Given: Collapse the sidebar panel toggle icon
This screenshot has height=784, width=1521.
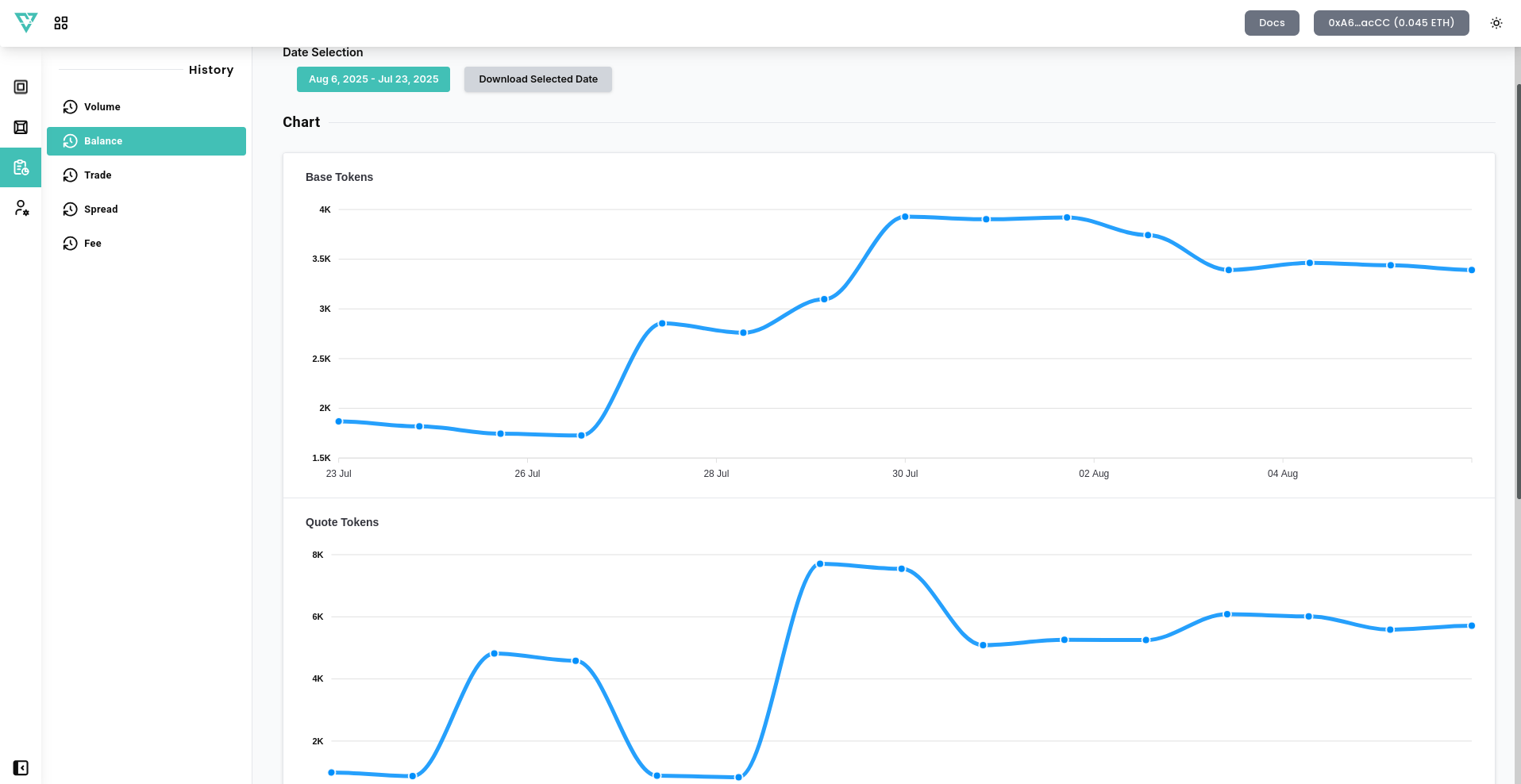Looking at the screenshot, I should pos(21,767).
